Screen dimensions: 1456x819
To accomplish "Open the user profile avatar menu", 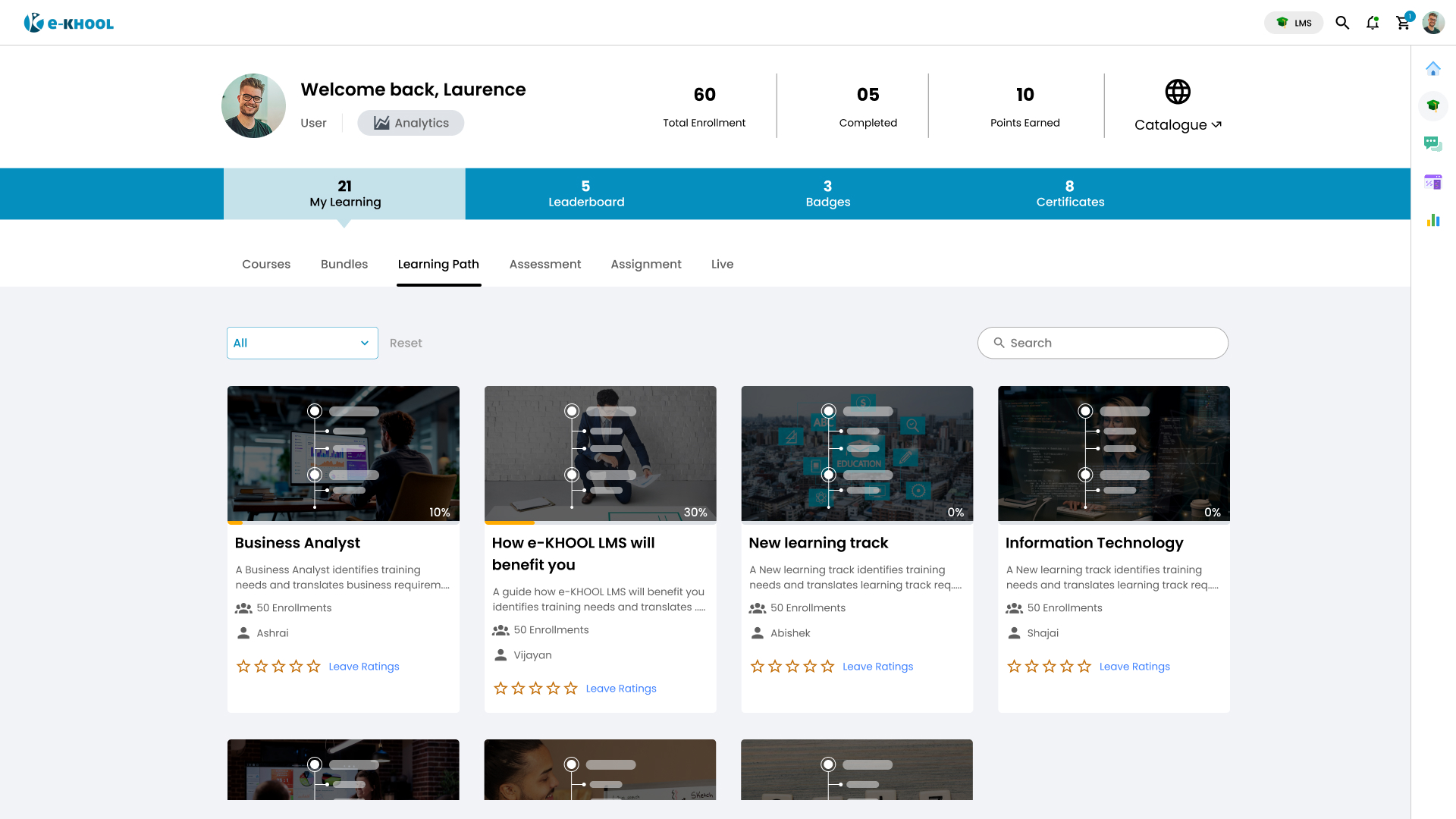I will coord(1433,23).
